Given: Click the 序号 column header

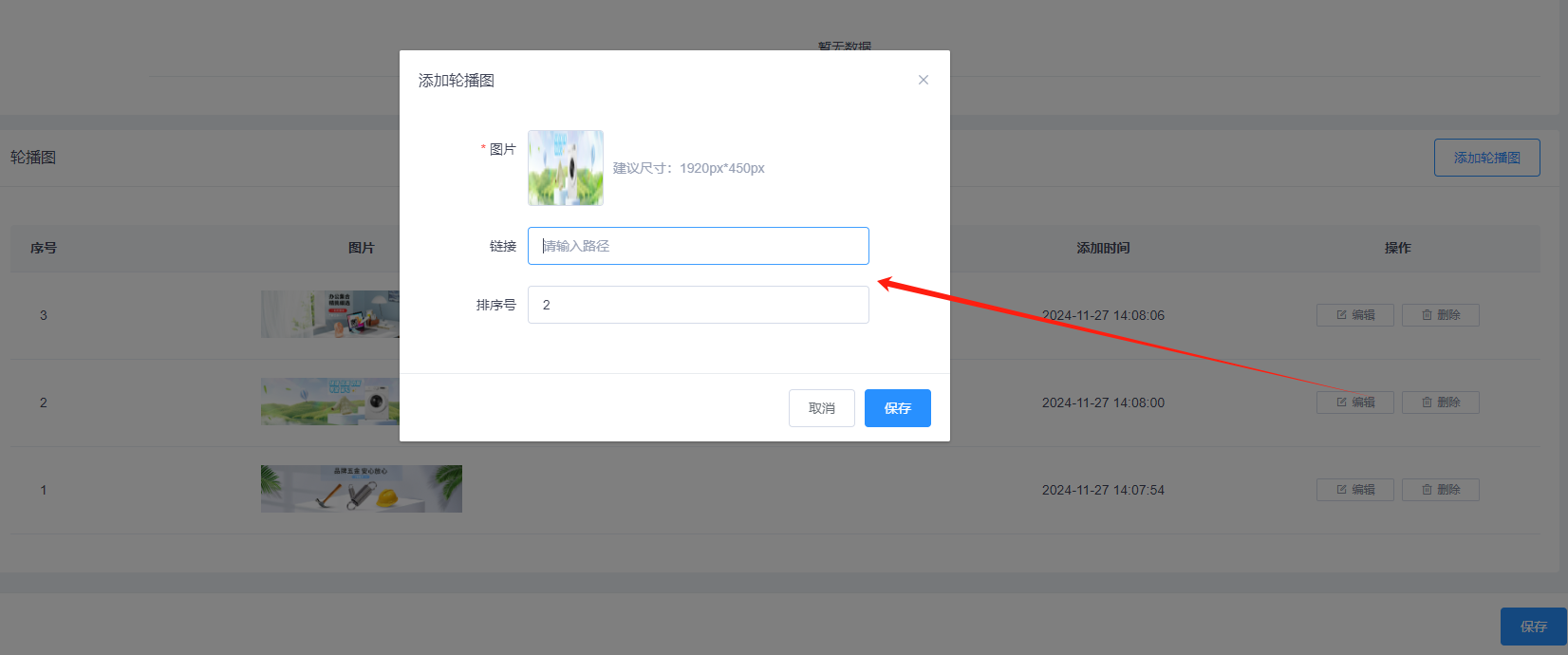Looking at the screenshot, I should [x=44, y=248].
